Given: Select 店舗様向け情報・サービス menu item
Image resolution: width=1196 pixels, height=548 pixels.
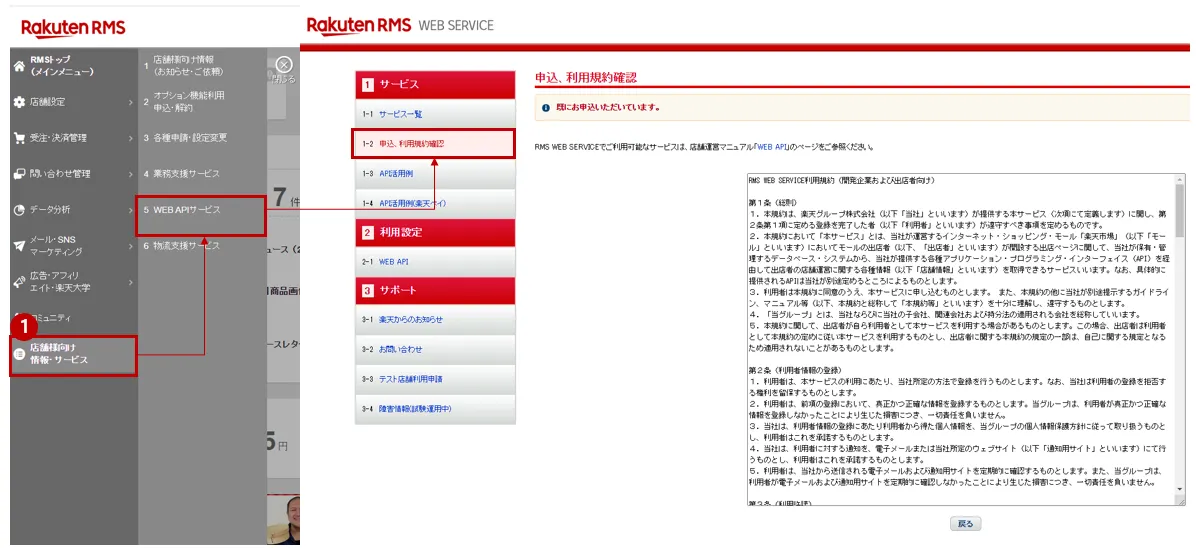Looking at the screenshot, I should point(74,354).
